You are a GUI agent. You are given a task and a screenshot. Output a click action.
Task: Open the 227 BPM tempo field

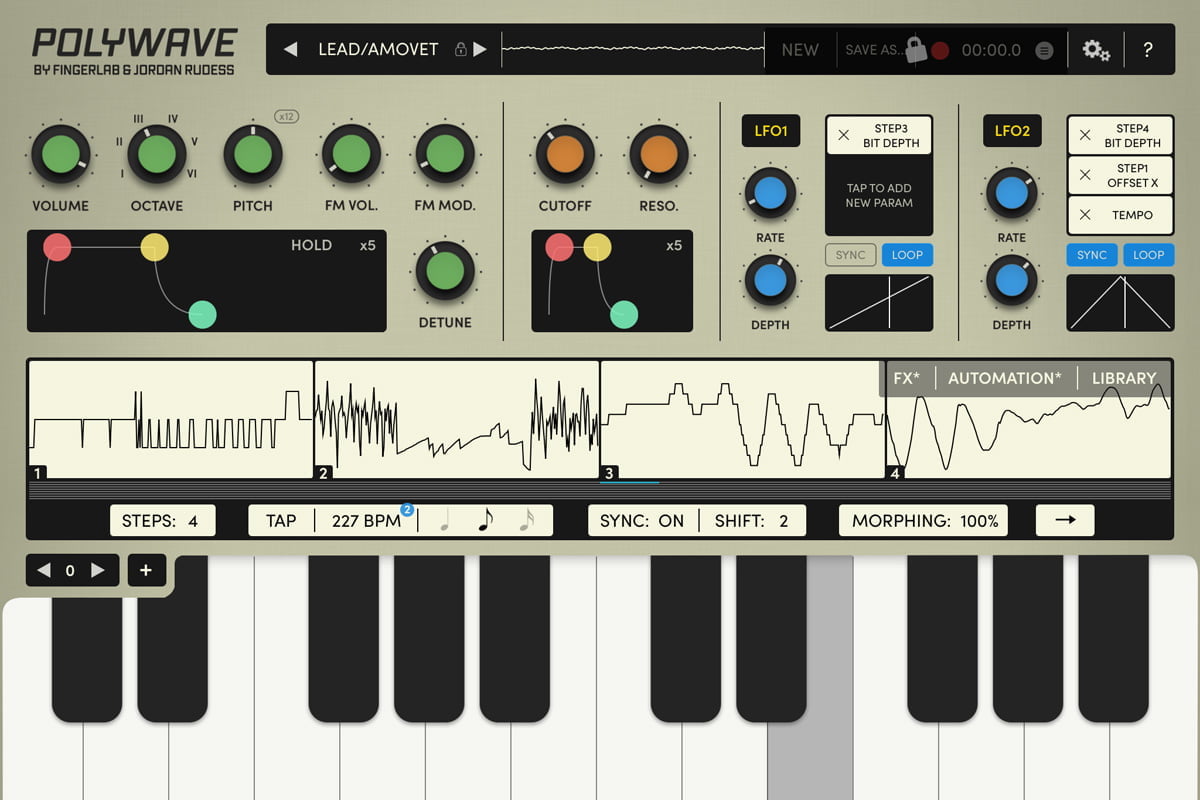pyautogui.click(x=367, y=521)
